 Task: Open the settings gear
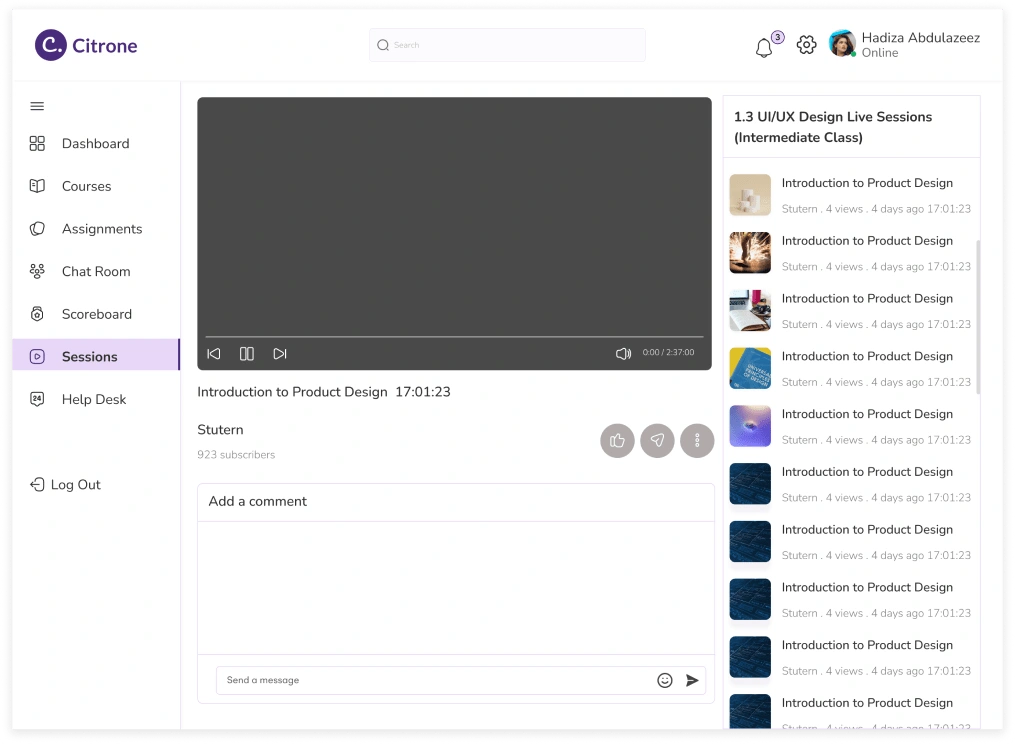point(806,45)
